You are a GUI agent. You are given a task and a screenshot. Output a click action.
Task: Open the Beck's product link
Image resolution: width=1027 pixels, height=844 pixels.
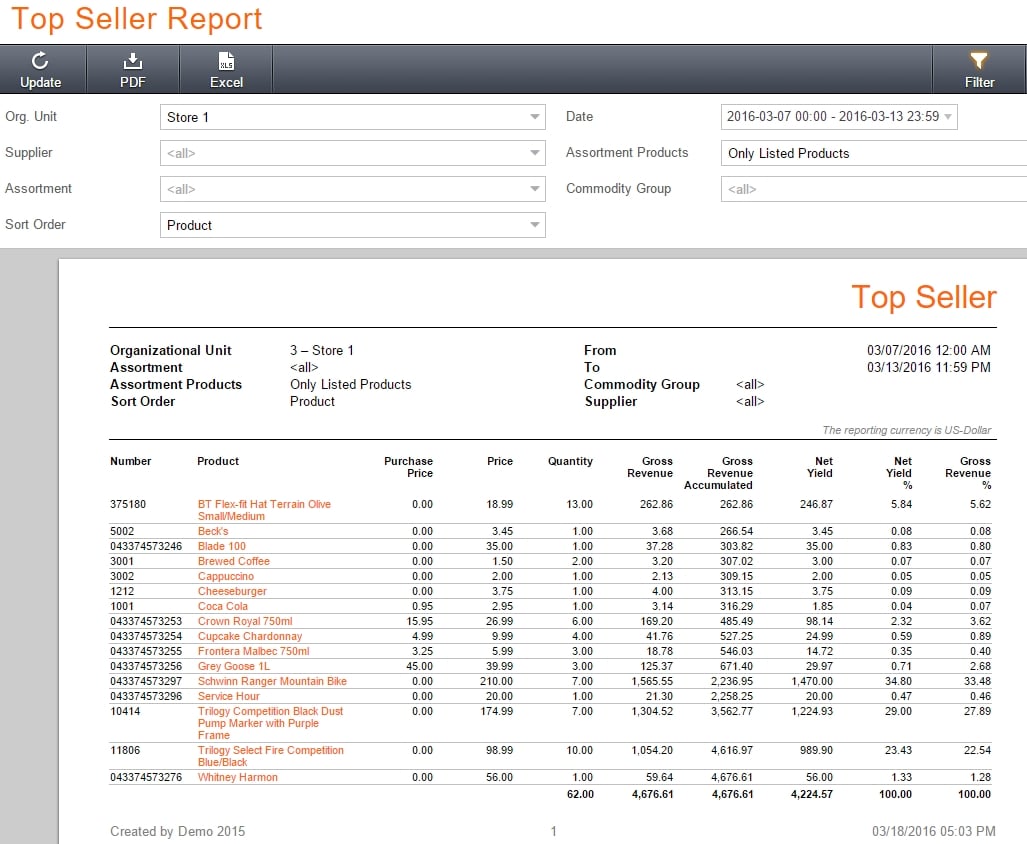pyautogui.click(x=210, y=531)
